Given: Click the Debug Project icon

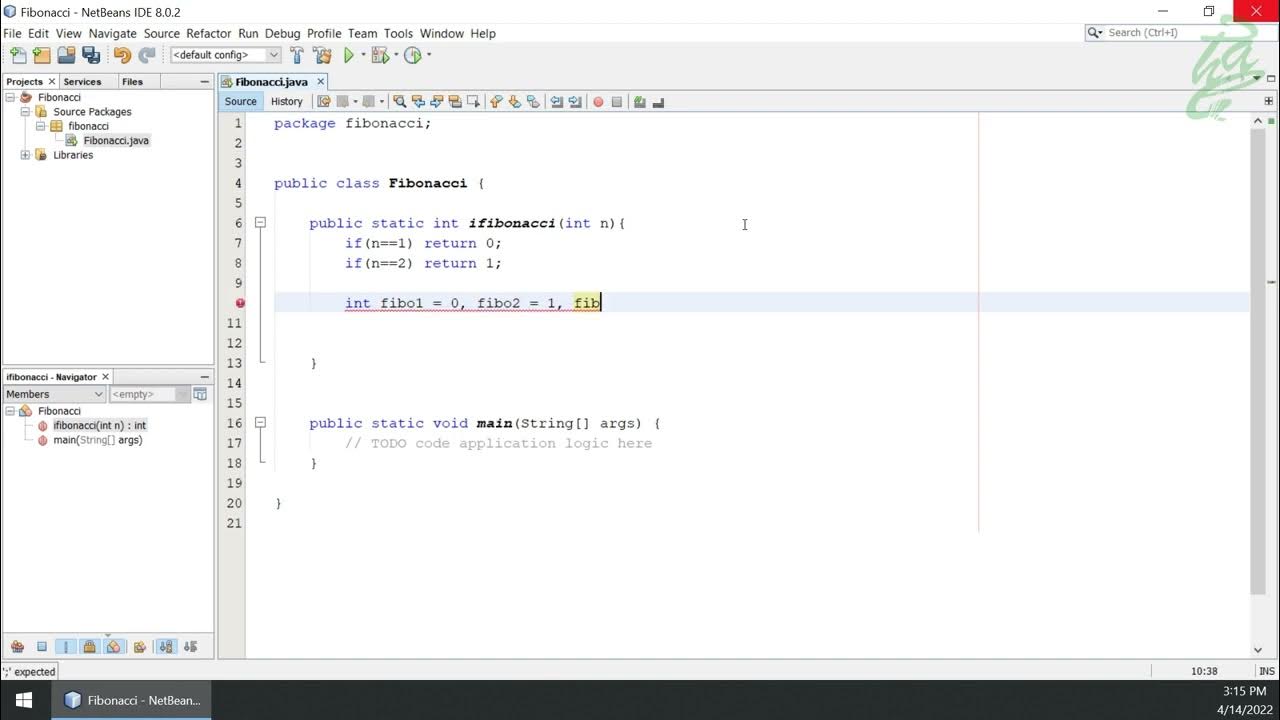Looking at the screenshot, I should click(x=379, y=55).
